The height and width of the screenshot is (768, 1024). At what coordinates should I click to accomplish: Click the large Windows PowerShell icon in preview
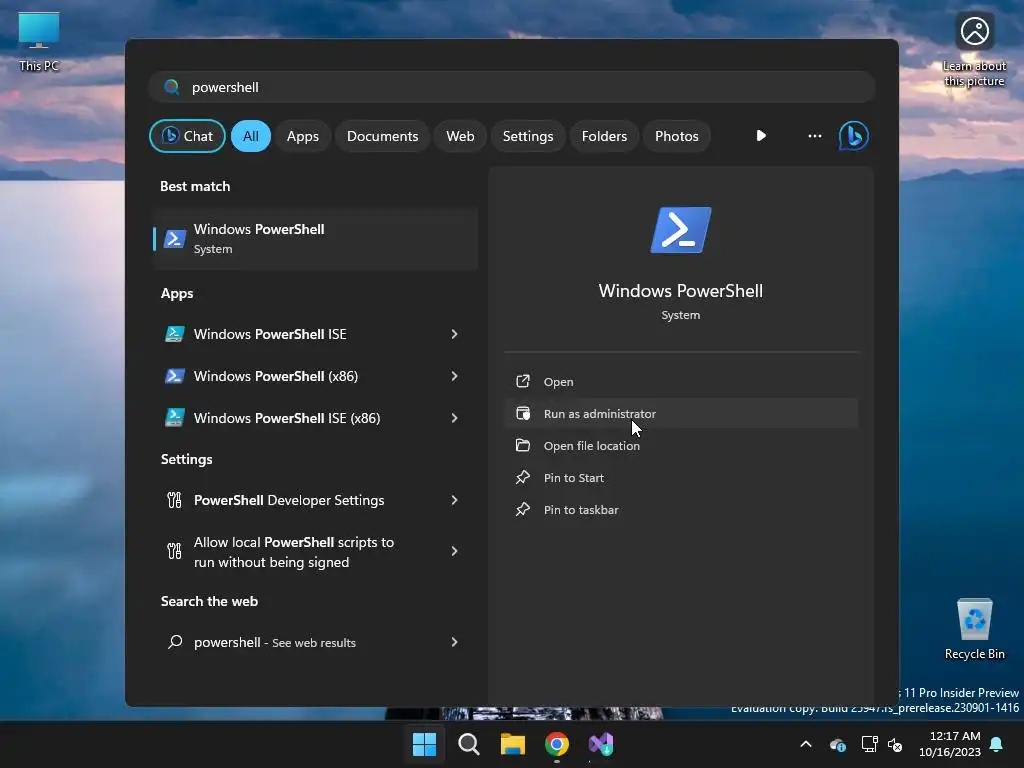tap(680, 230)
